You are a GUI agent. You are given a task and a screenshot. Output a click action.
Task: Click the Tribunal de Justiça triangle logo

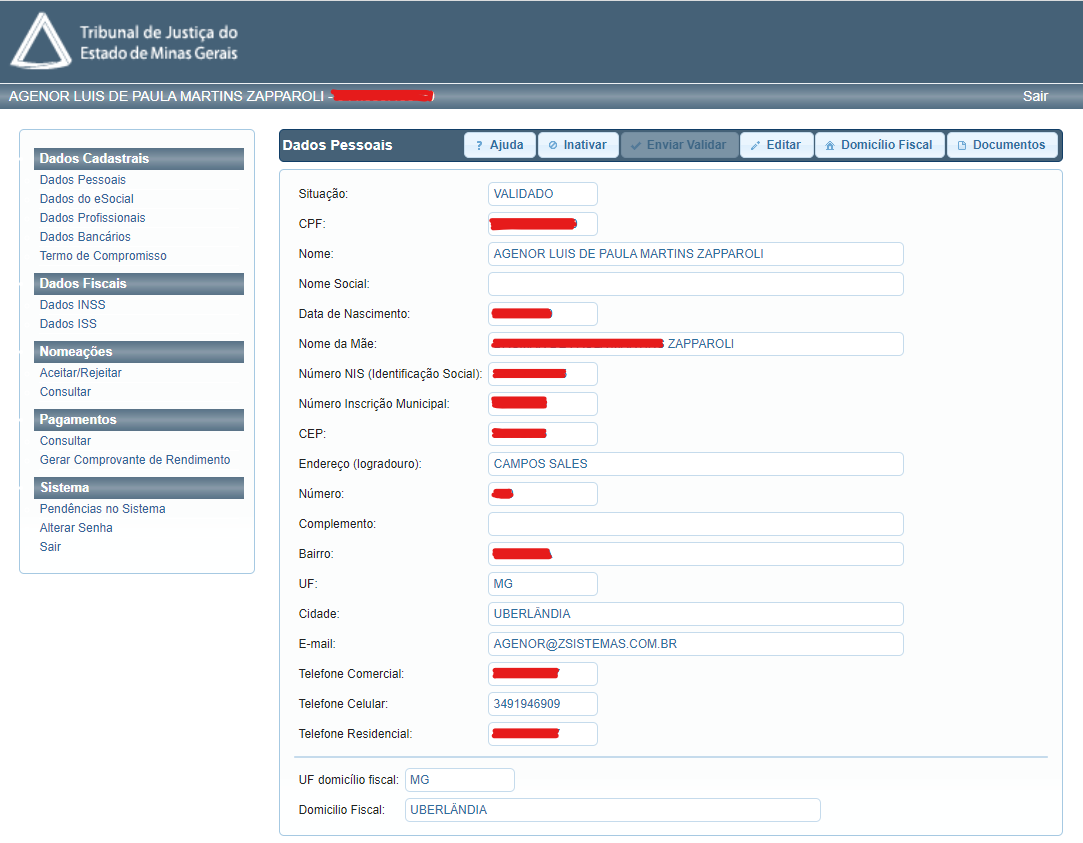click(x=42, y=41)
